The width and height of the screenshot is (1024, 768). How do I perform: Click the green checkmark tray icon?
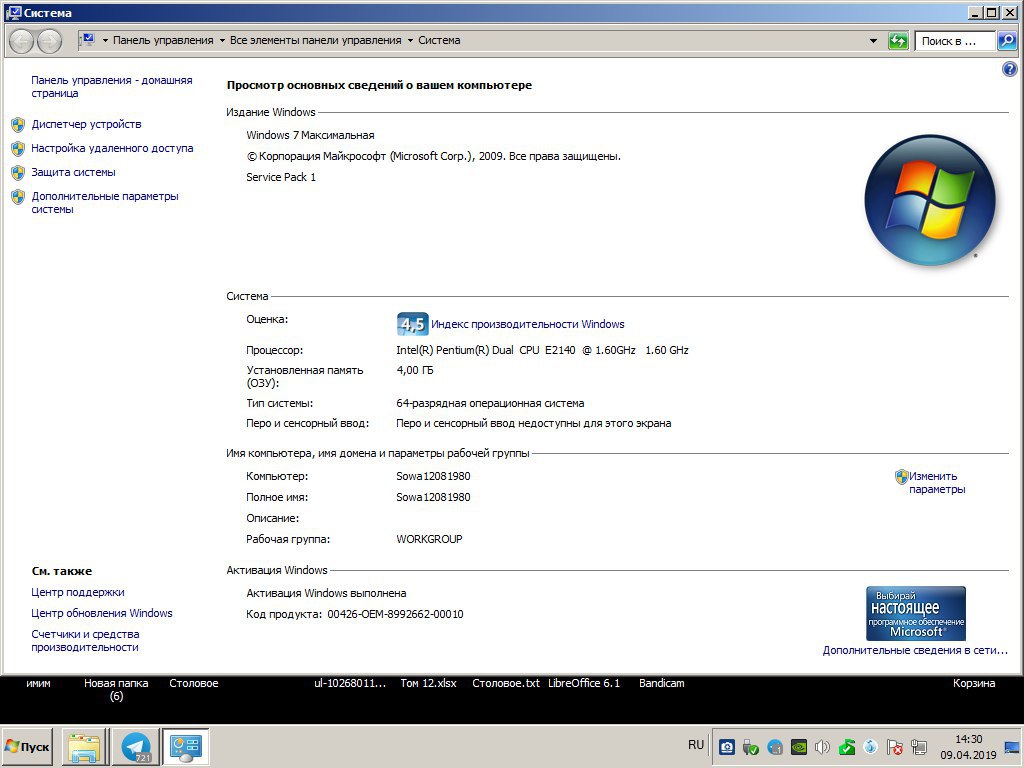846,746
